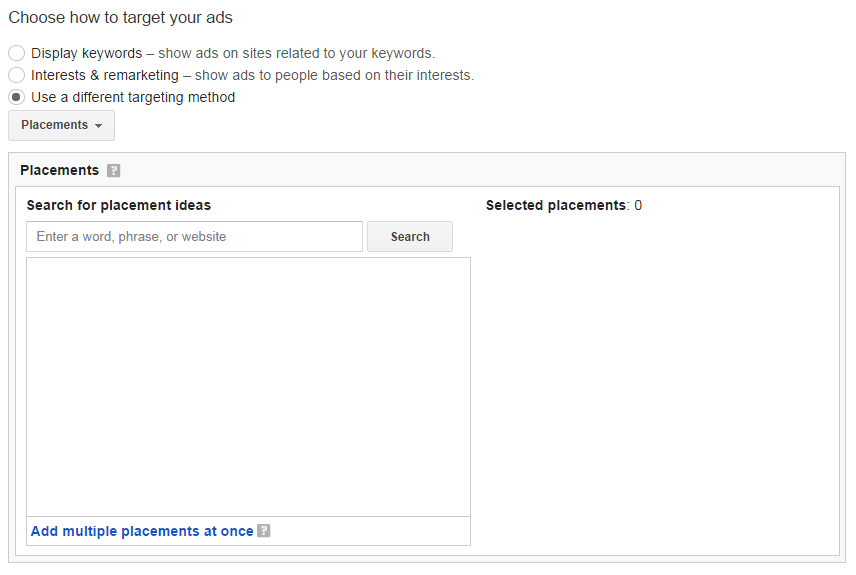Open Add multiple placements at once link
This screenshot has width=856, height=575.
coord(142,531)
